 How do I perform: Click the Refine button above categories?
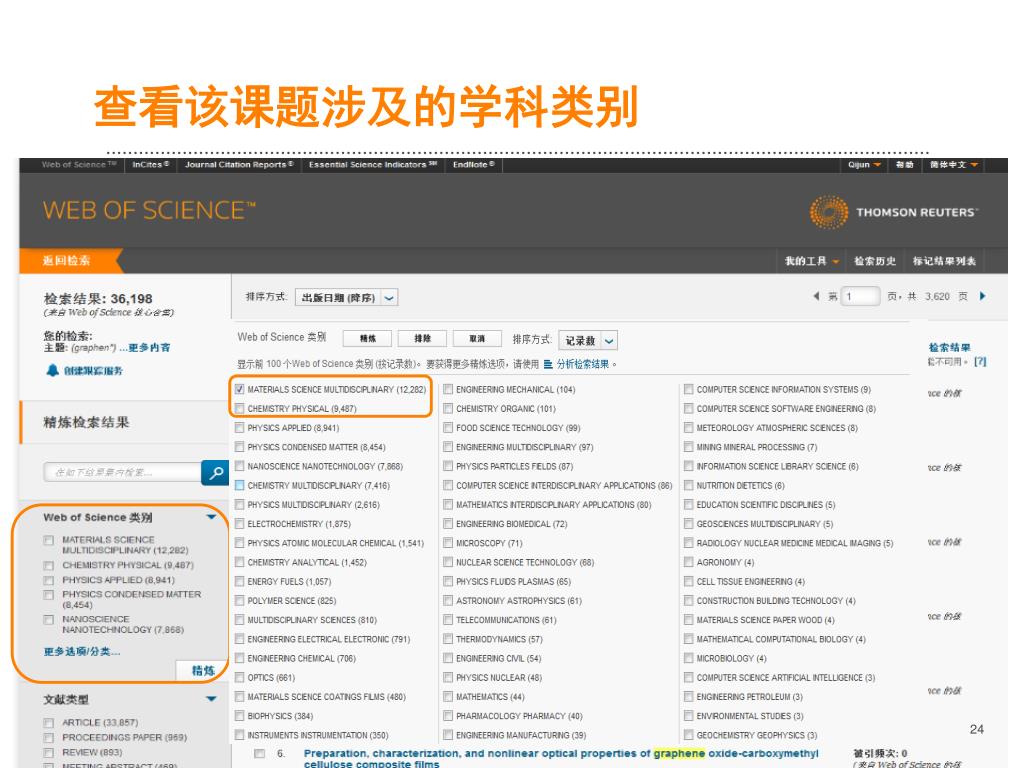tap(368, 338)
